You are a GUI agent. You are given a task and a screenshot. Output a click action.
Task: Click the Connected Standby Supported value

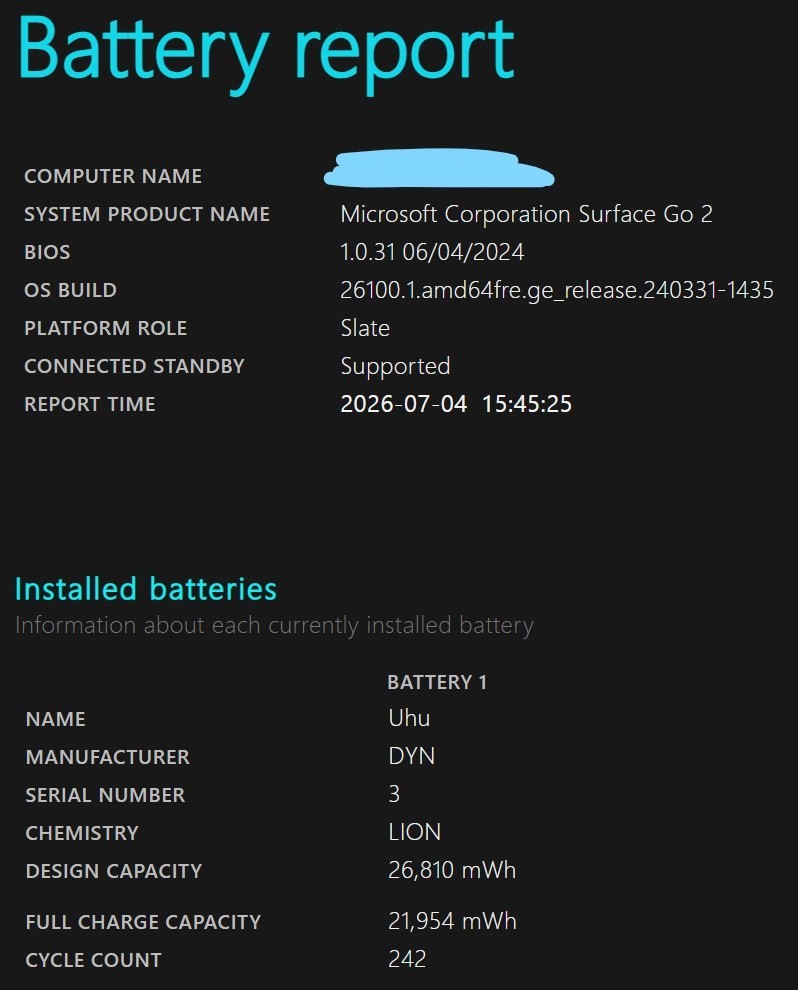(x=395, y=367)
